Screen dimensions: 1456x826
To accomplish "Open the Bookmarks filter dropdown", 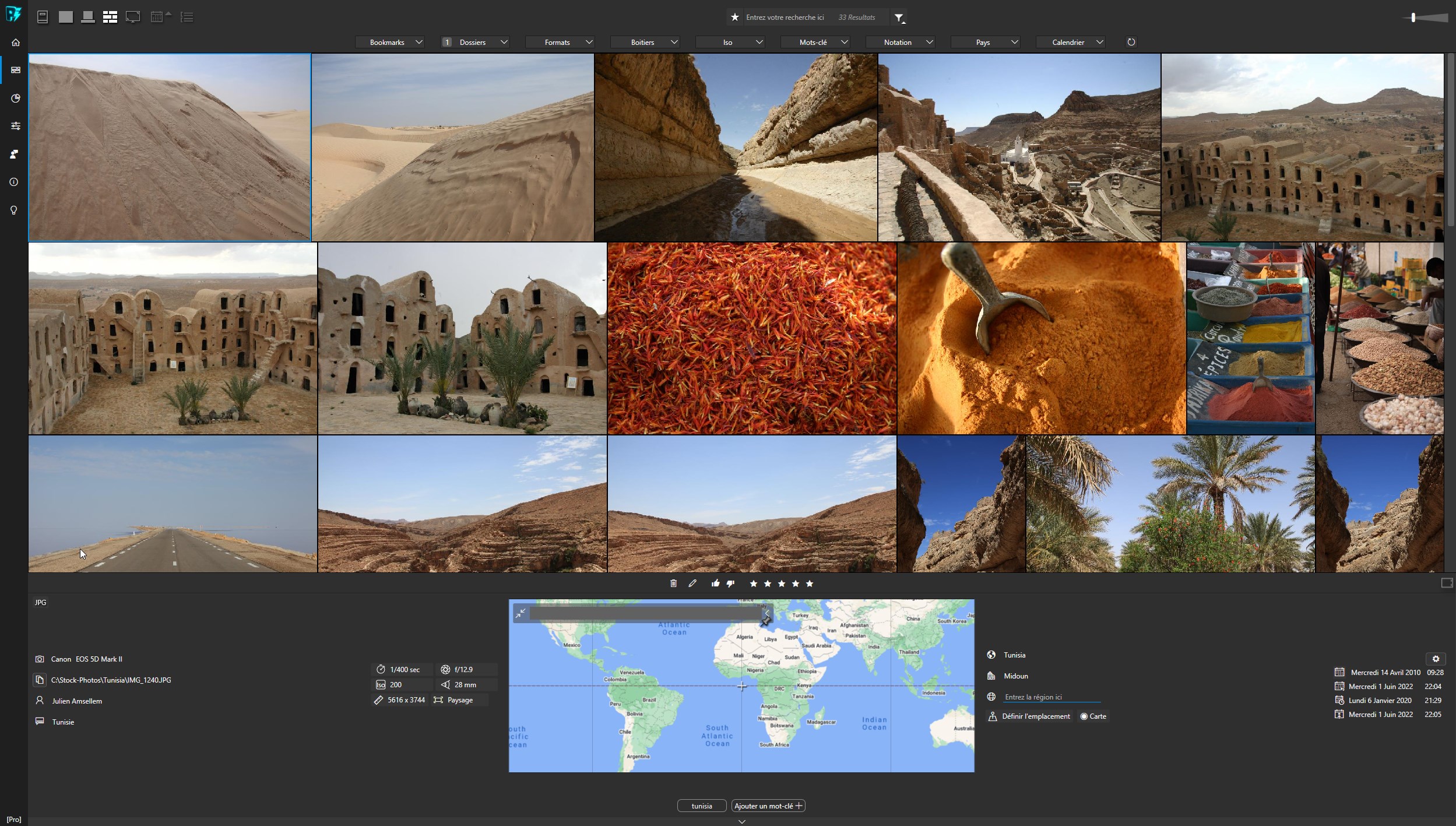I will pyautogui.click(x=390, y=42).
